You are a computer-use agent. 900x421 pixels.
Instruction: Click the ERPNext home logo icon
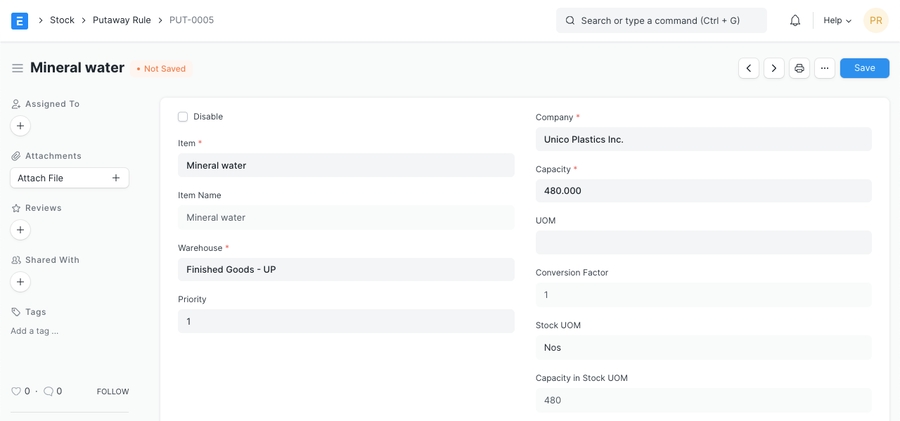(19, 20)
